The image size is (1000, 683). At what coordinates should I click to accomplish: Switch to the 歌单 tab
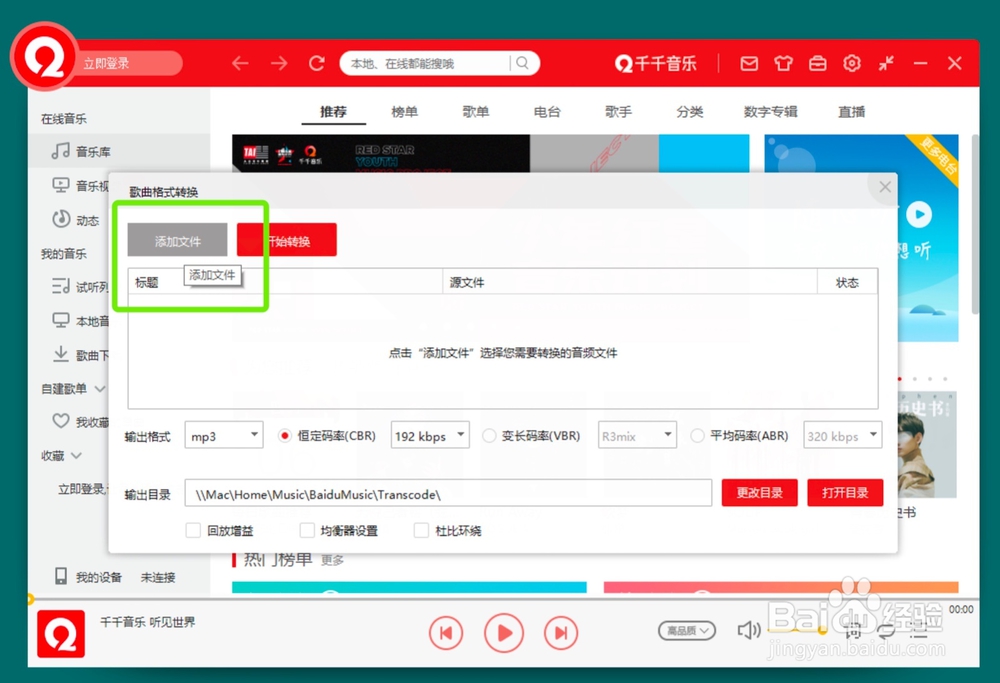(476, 112)
